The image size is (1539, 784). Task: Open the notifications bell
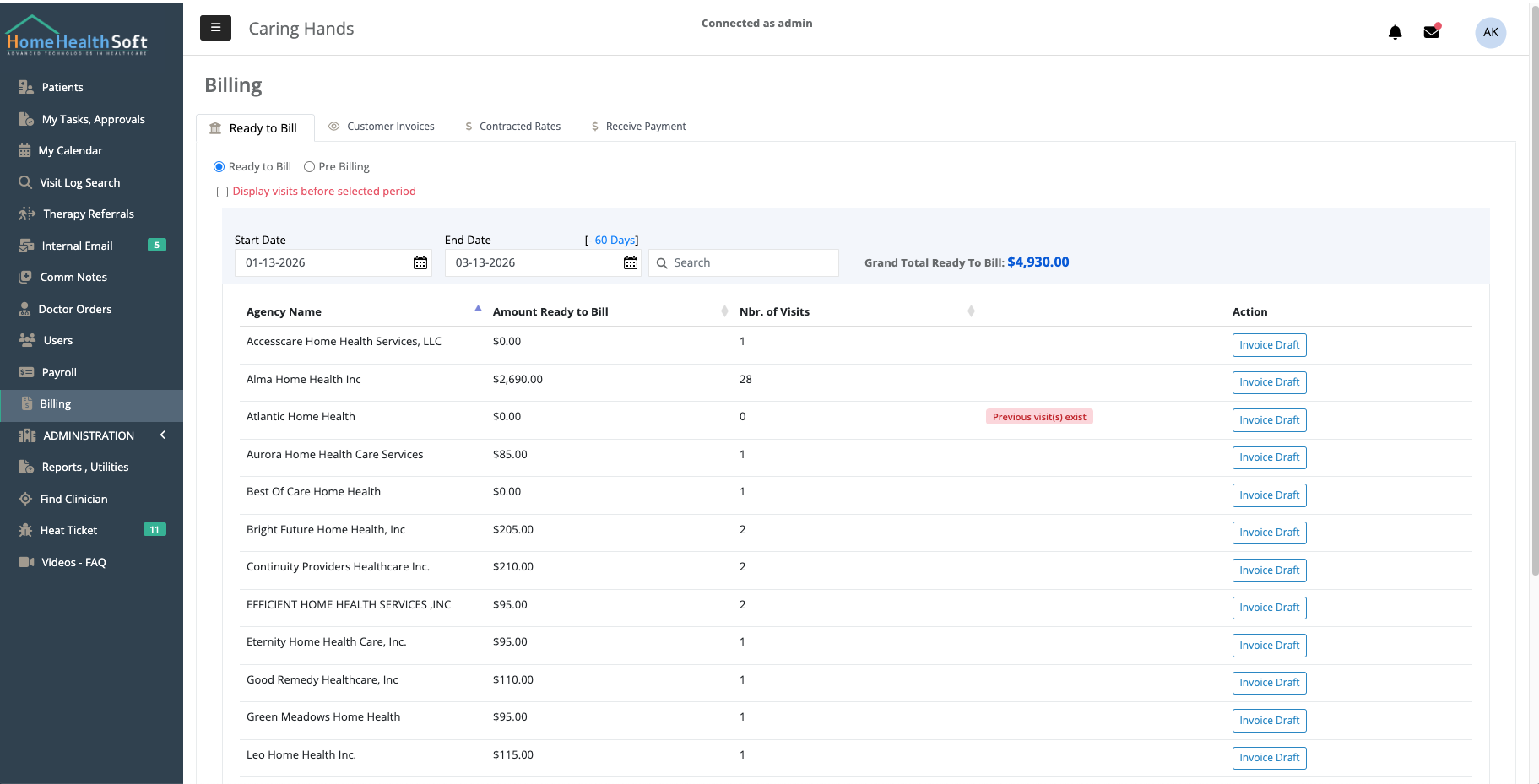click(x=1395, y=32)
